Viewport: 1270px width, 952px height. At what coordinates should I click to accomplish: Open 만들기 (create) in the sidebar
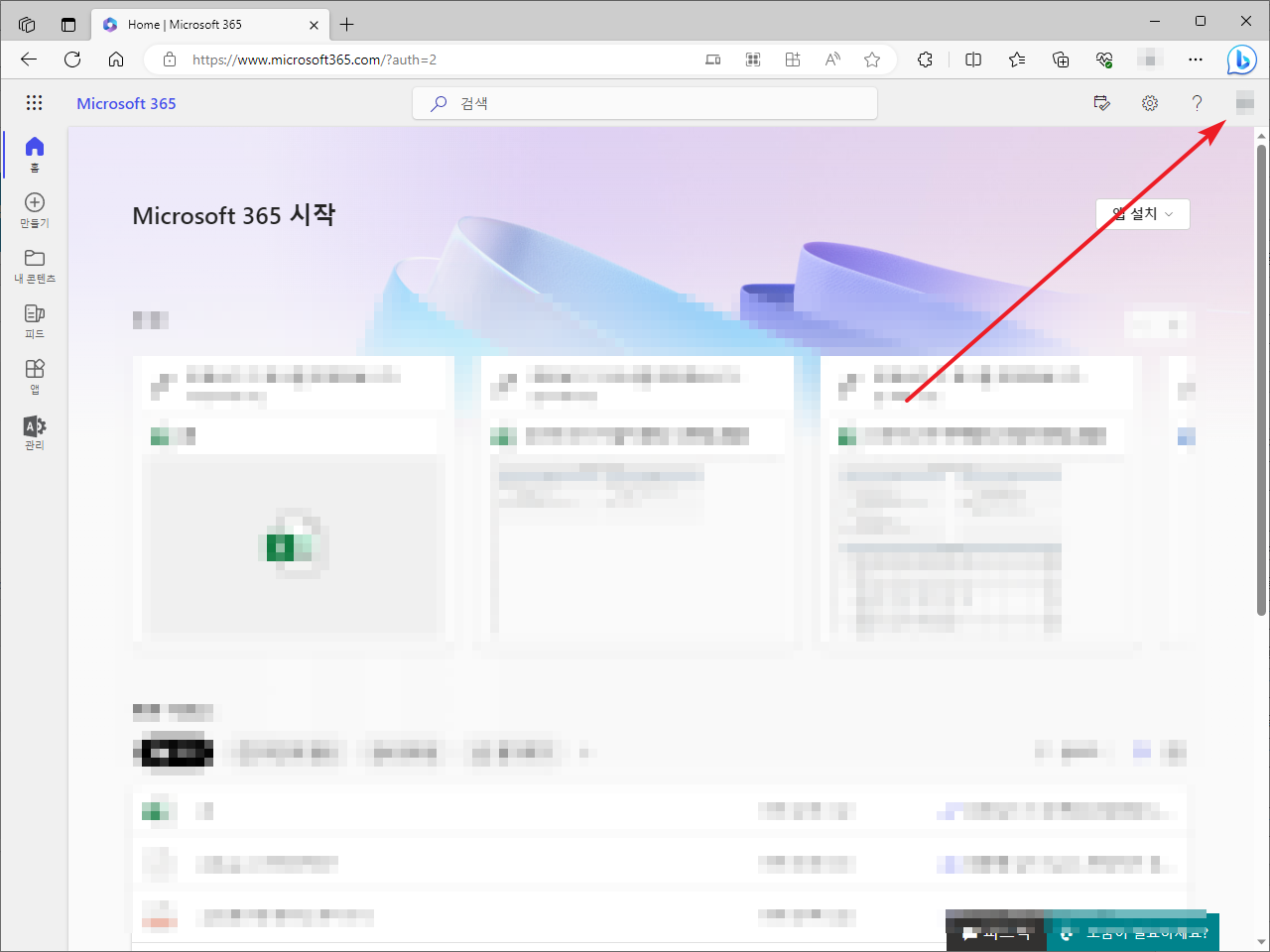[35, 209]
